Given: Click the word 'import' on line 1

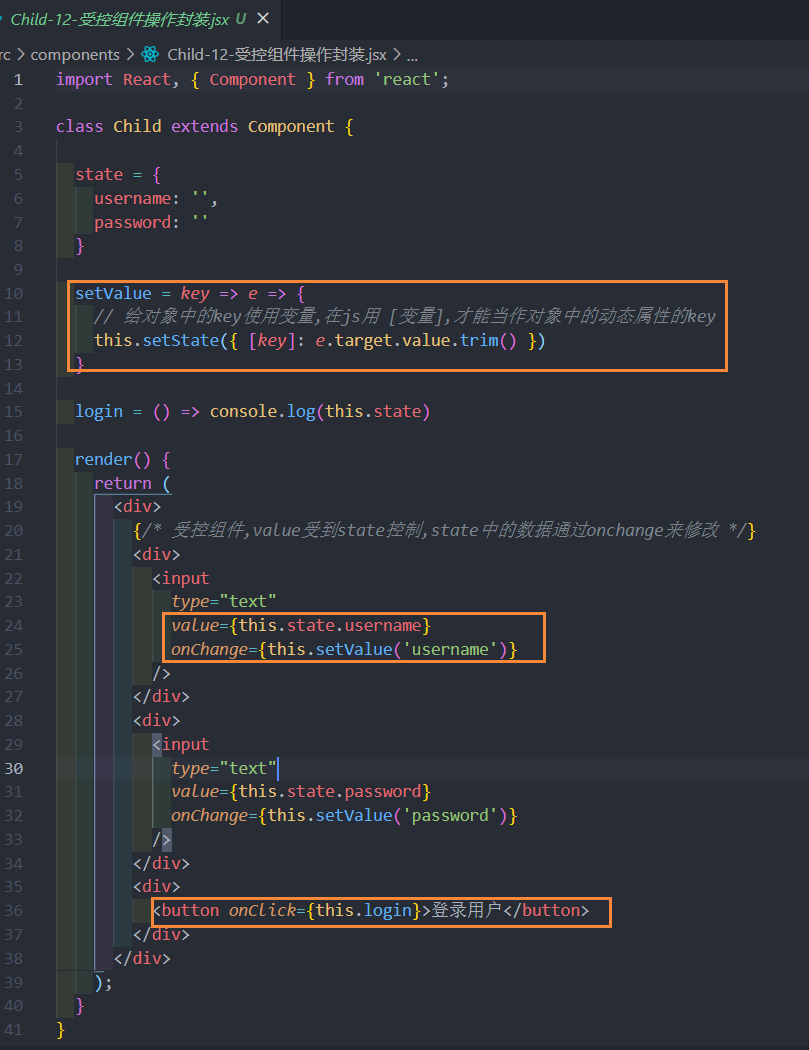Looking at the screenshot, I should pyautogui.click(x=84, y=80).
